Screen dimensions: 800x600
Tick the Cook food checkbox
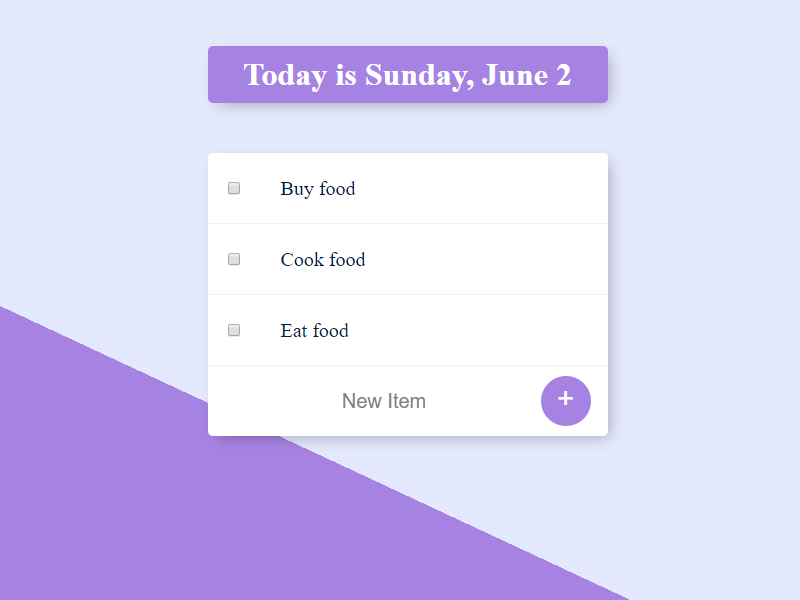tap(234, 259)
